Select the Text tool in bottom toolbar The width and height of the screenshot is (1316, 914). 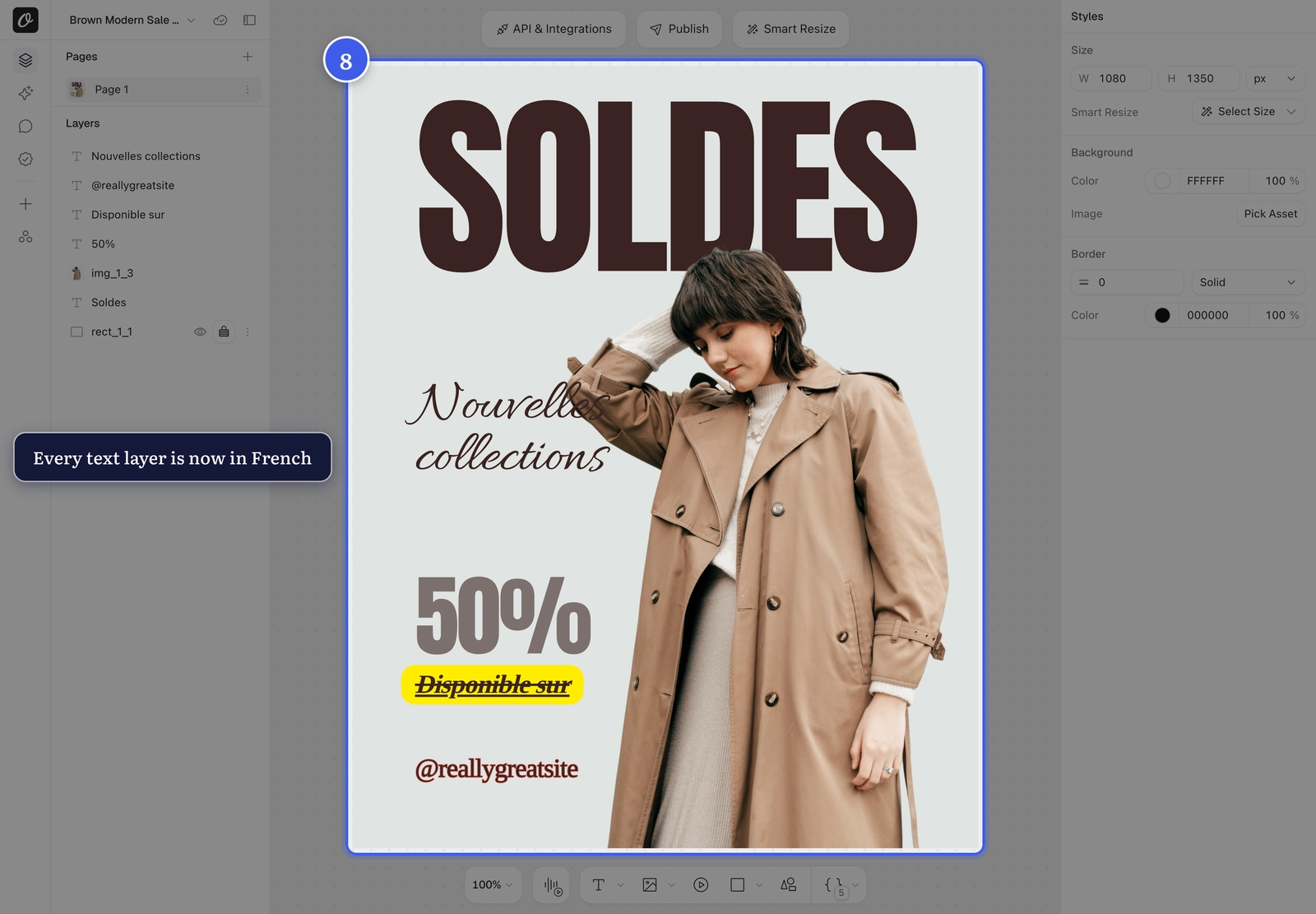pyautogui.click(x=598, y=885)
